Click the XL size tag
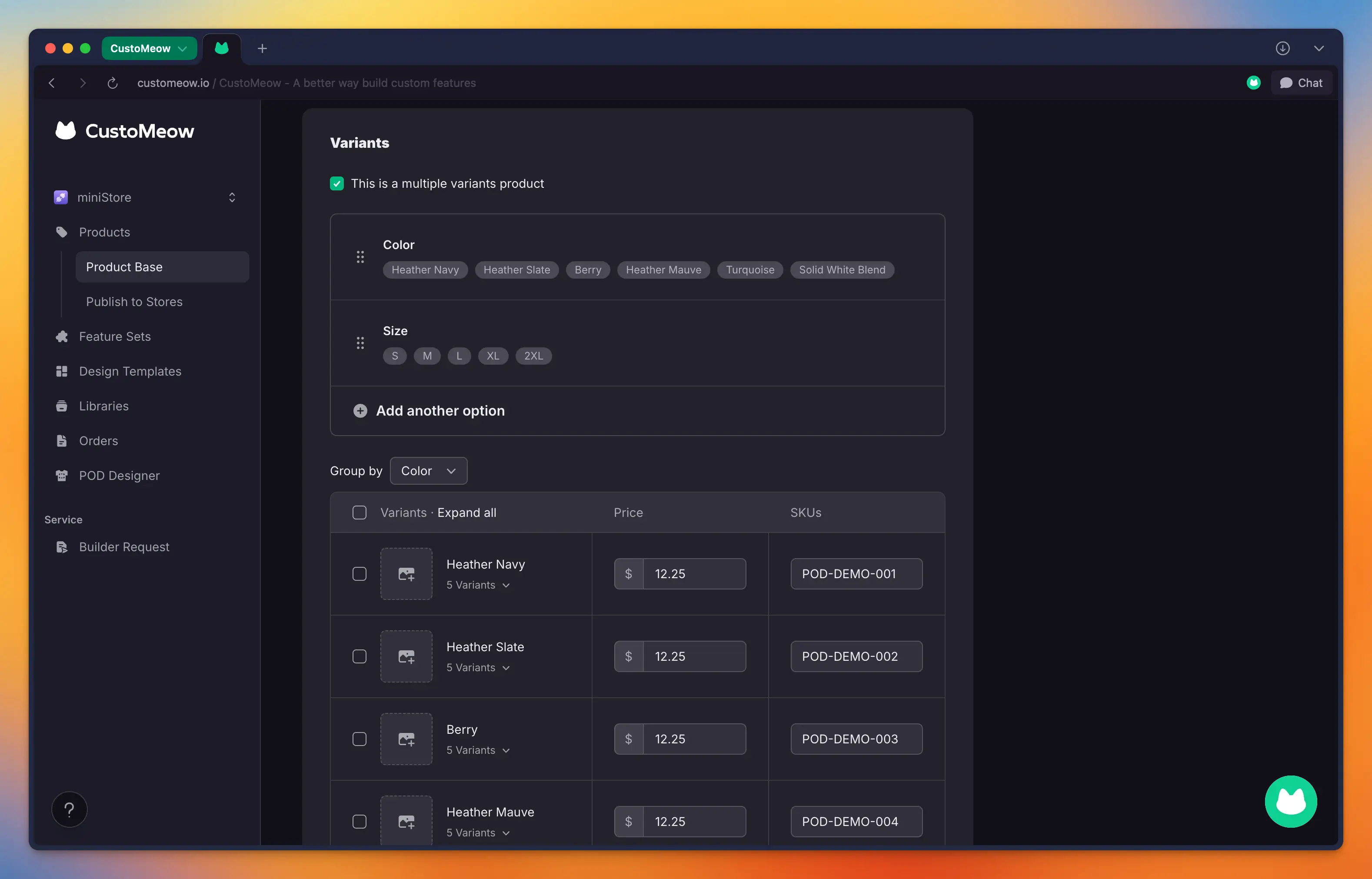Viewport: 1372px width, 879px height. click(x=493, y=356)
